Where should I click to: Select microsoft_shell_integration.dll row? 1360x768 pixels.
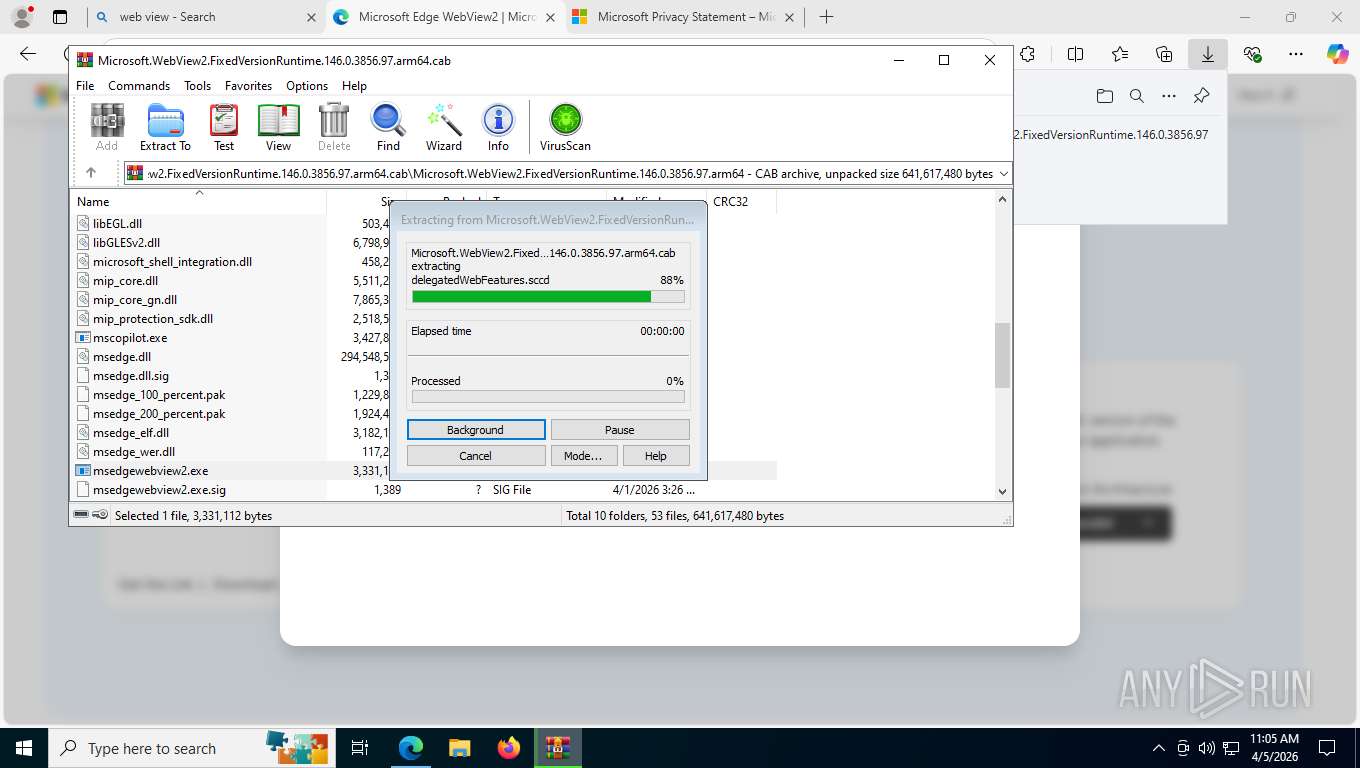pos(172,262)
